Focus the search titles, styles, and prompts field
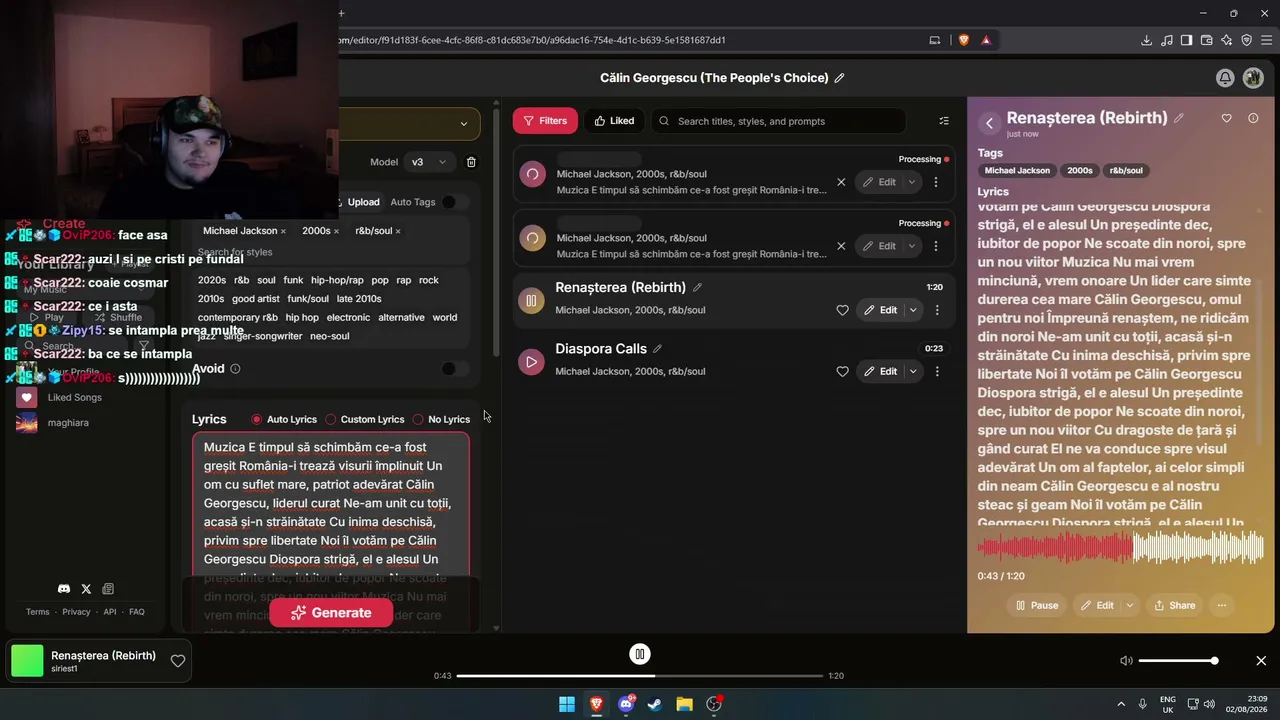This screenshot has height=720, width=1280. pos(779,121)
